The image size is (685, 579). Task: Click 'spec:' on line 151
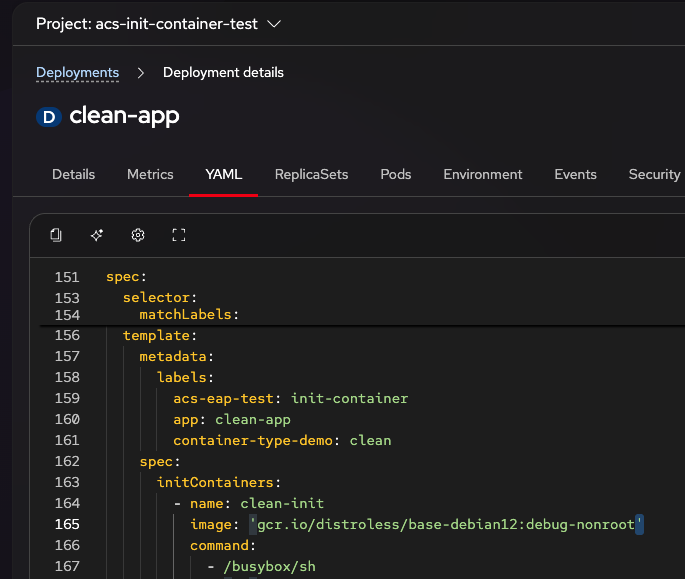(x=126, y=277)
